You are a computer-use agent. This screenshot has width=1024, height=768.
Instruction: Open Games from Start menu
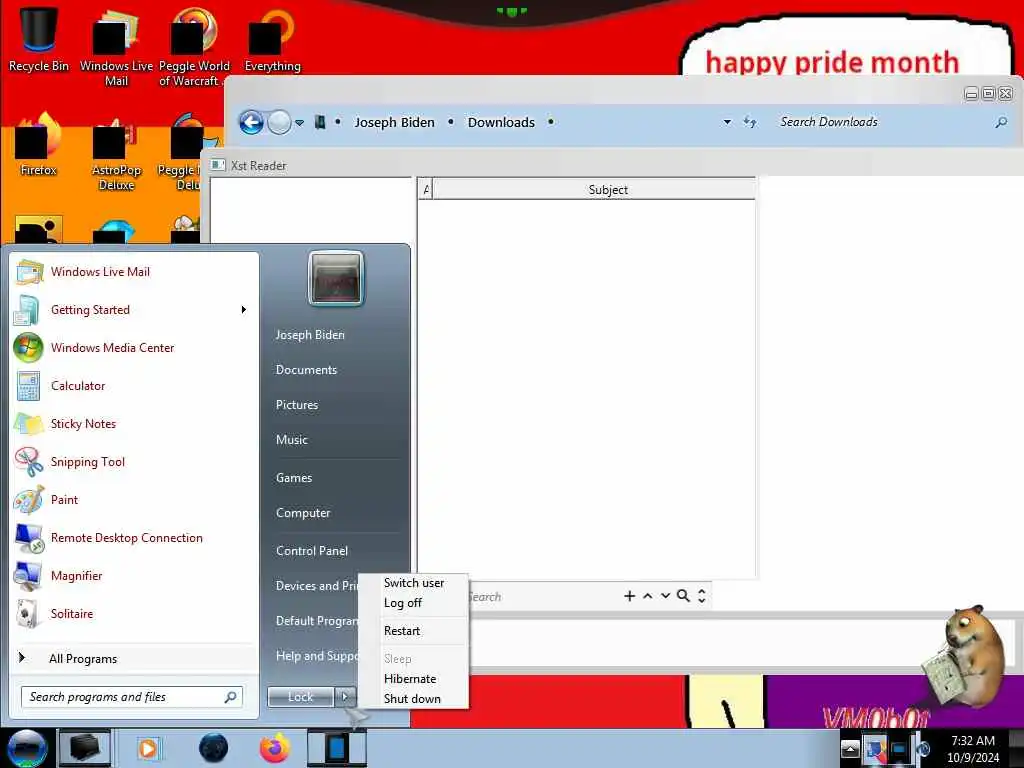point(294,477)
